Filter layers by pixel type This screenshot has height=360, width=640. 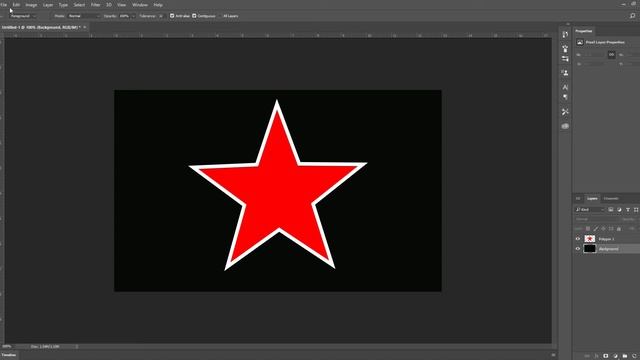click(x=611, y=210)
